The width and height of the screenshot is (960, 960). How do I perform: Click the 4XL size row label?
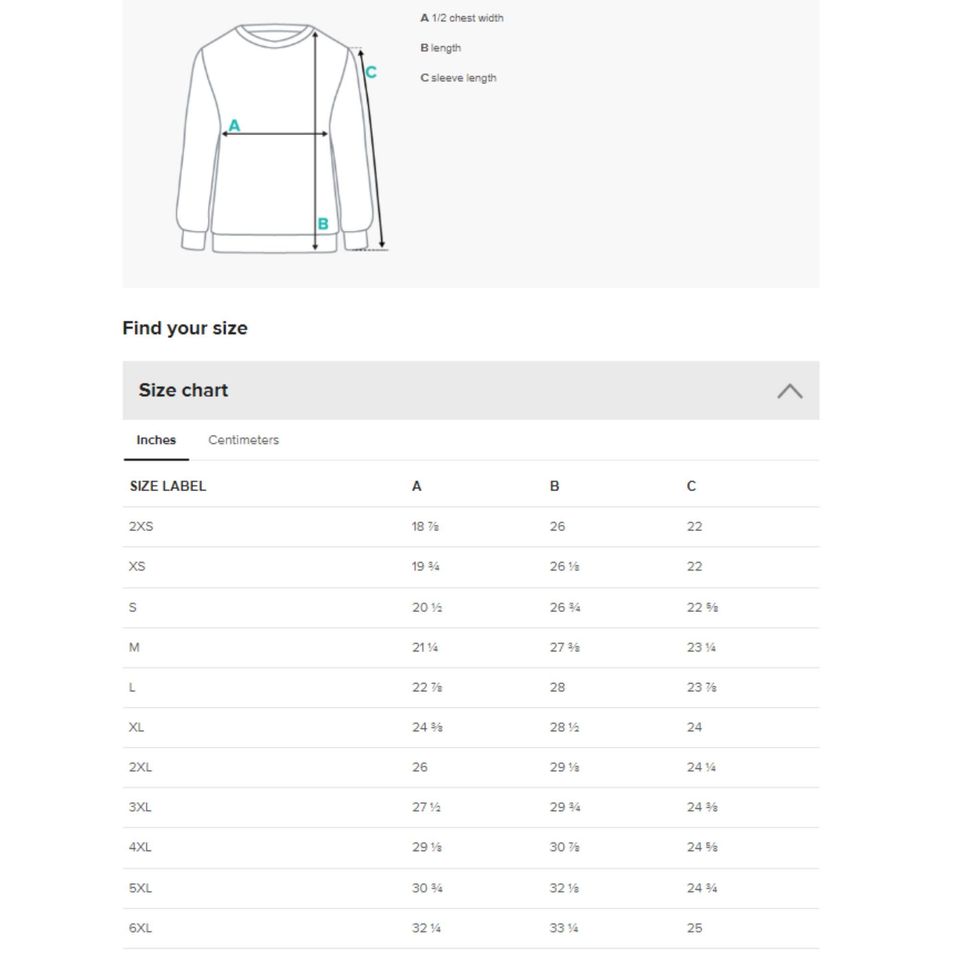point(141,847)
